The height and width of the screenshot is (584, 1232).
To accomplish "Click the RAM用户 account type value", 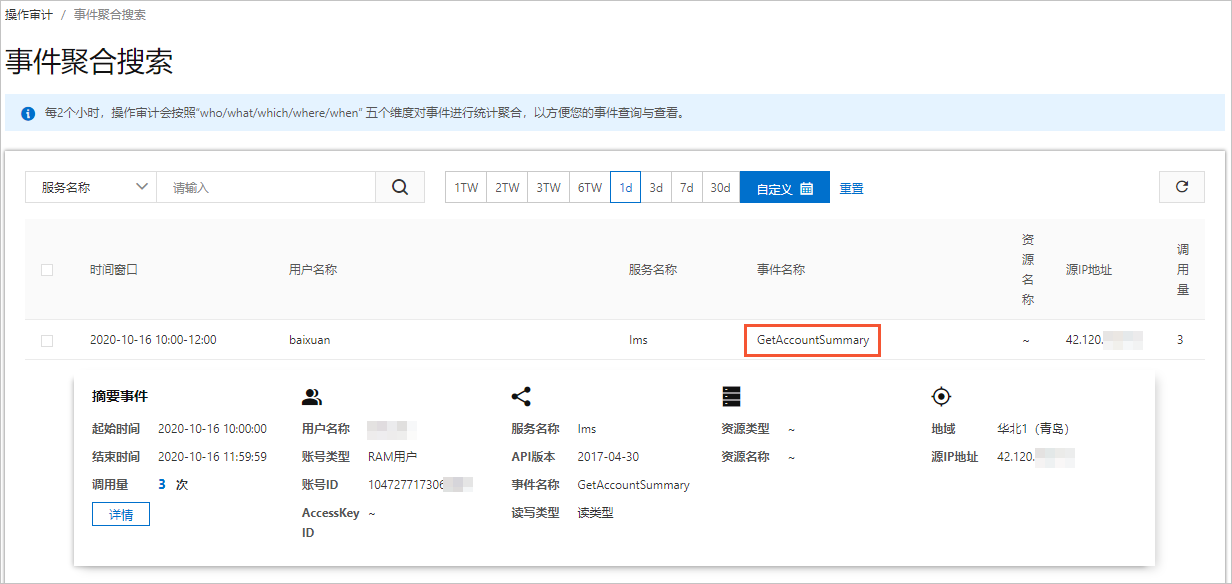I will click(x=392, y=457).
